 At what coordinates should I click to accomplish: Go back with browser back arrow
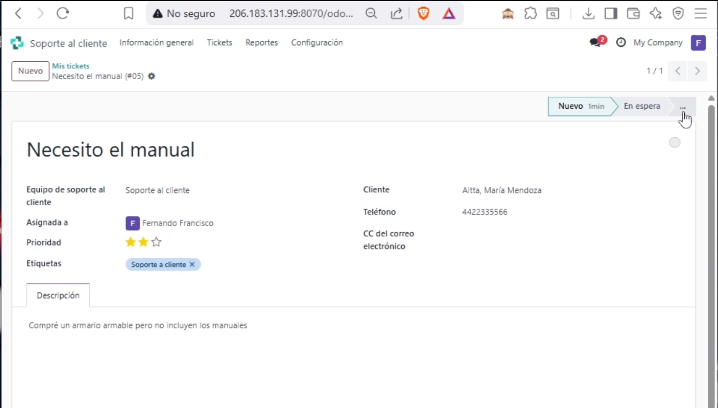click(x=18, y=14)
